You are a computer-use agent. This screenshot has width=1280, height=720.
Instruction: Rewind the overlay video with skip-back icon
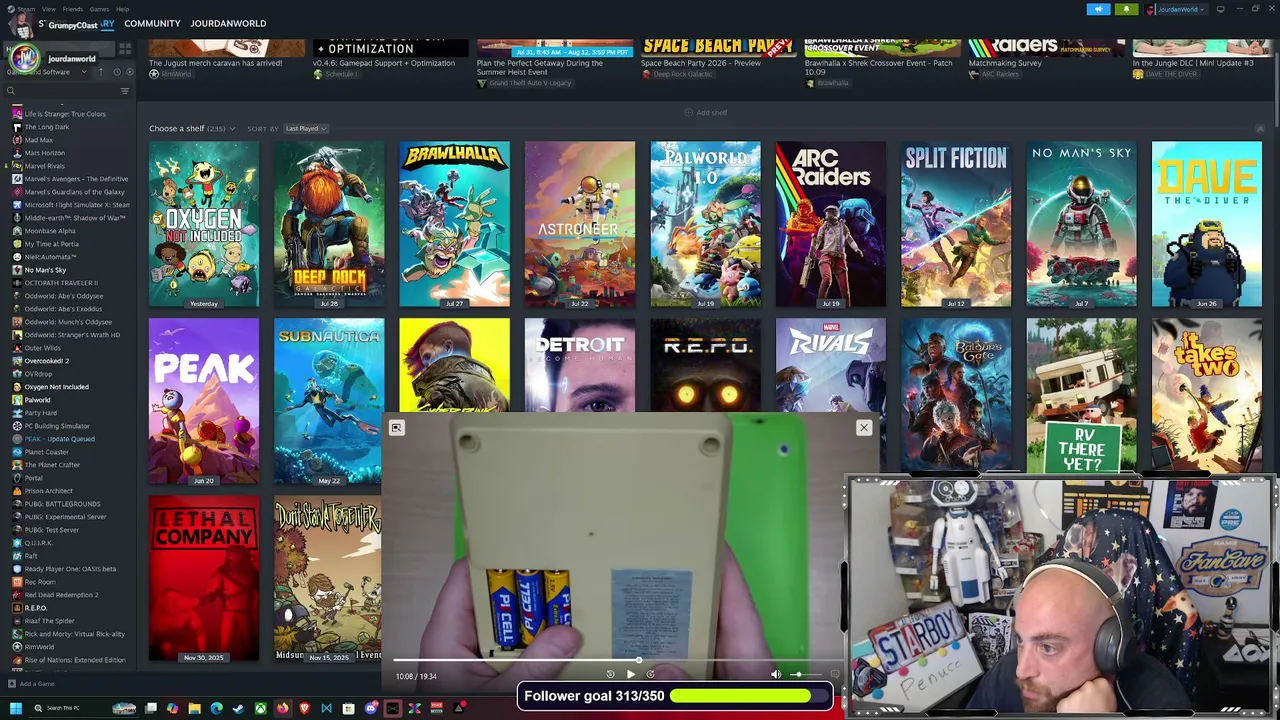tap(610, 675)
